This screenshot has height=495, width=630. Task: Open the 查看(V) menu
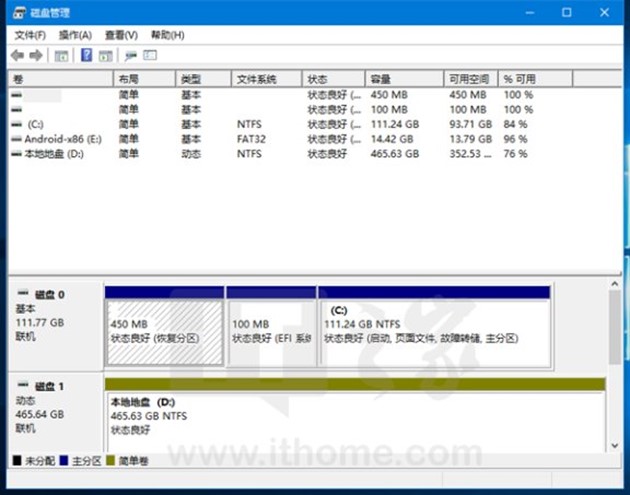tap(120, 35)
